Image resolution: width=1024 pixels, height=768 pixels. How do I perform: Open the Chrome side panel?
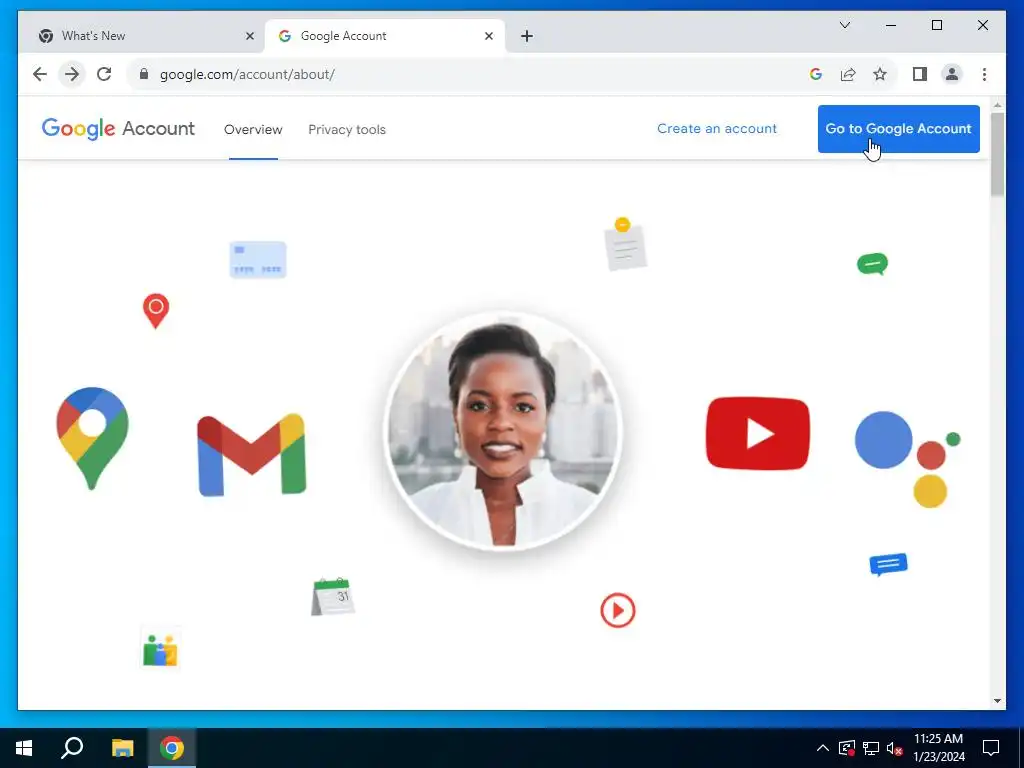click(x=920, y=74)
